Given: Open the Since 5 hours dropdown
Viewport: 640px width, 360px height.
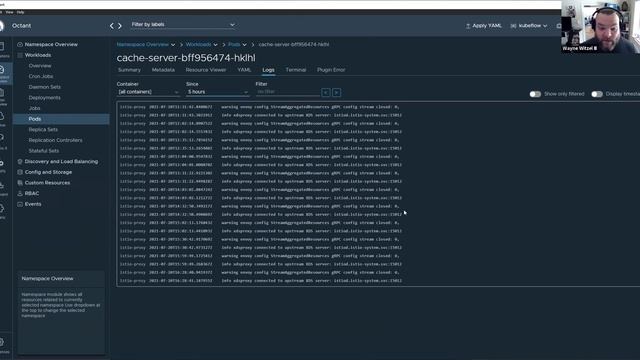Looking at the screenshot, I should (x=218, y=92).
